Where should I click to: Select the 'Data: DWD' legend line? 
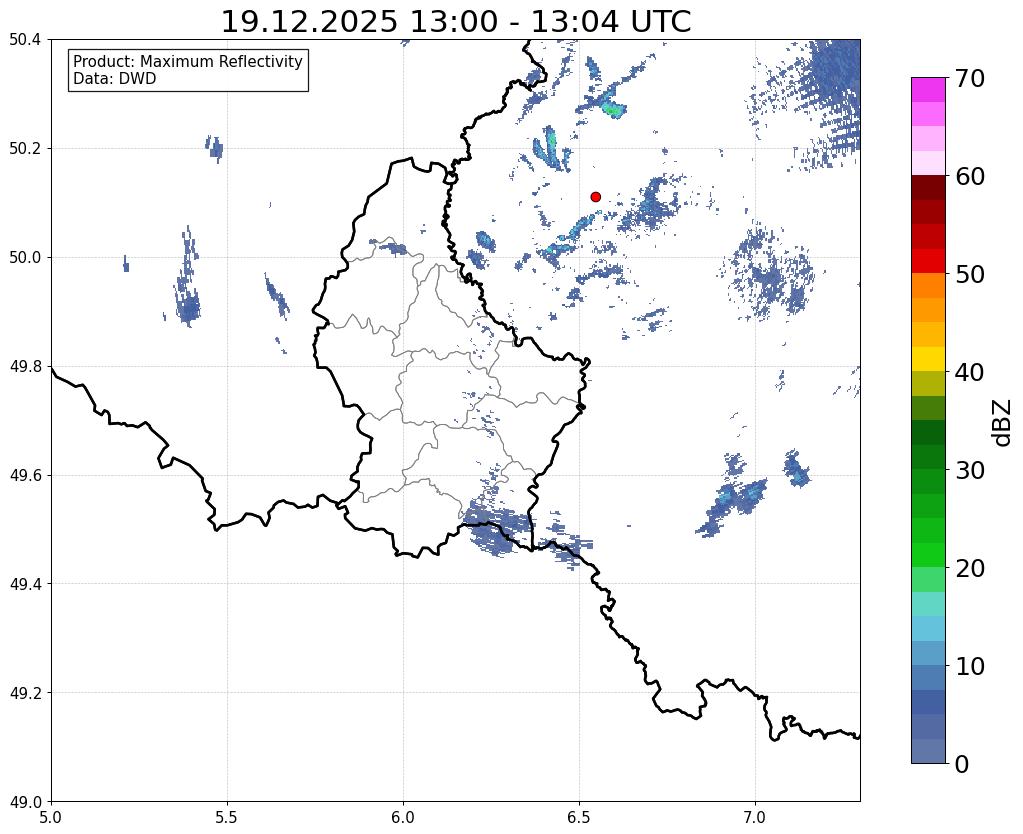pyautogui.click(x=115, y=79)
